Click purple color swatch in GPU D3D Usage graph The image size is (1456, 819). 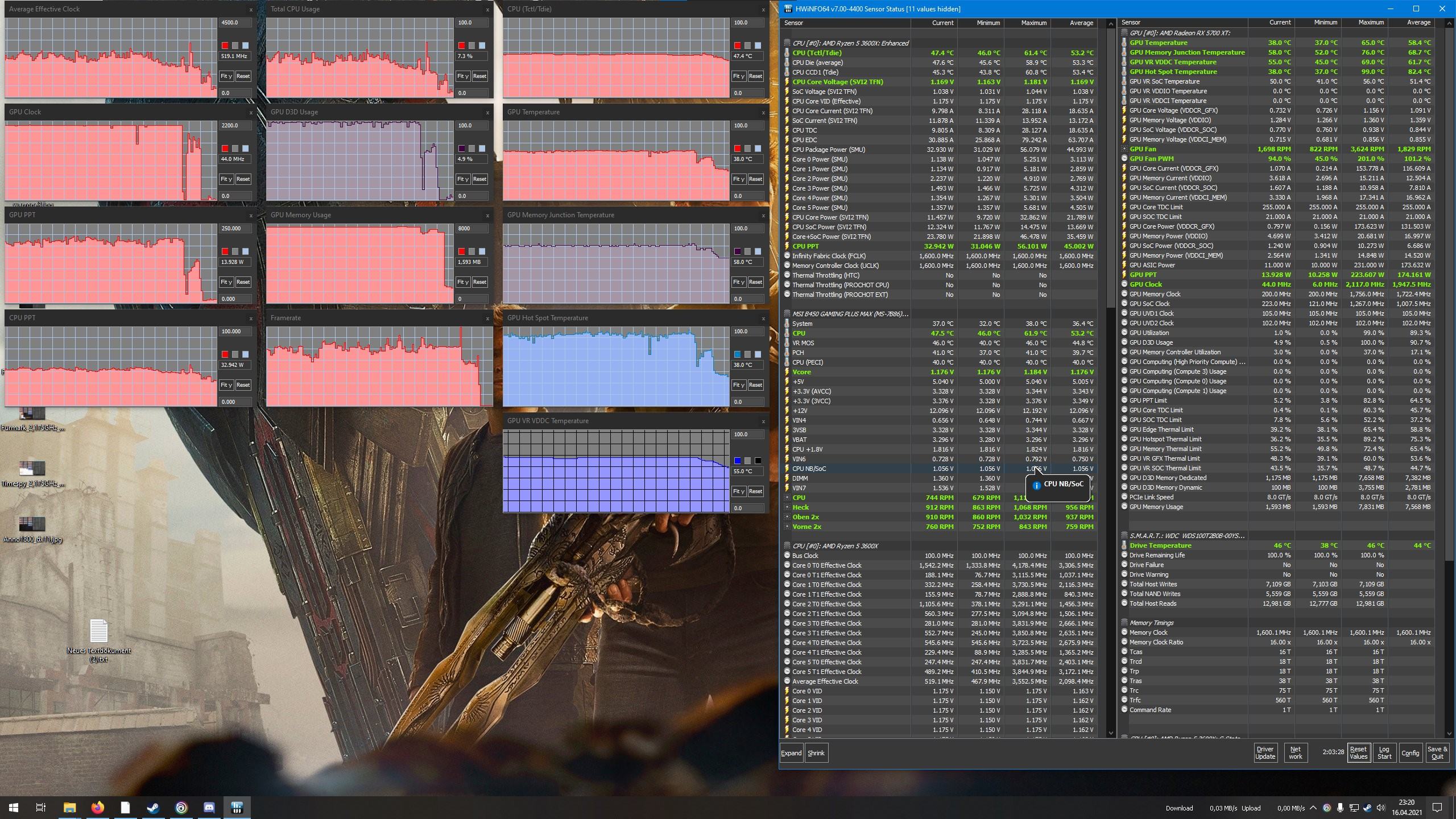[461, 148]
